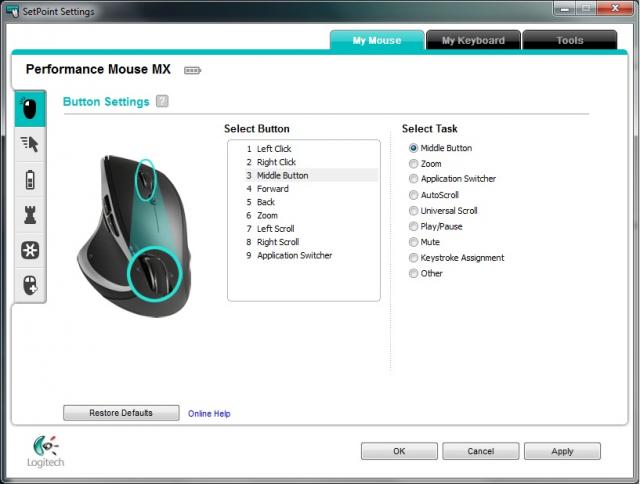Open the pointer speed settings sidebar icon

tap(30, 144)
